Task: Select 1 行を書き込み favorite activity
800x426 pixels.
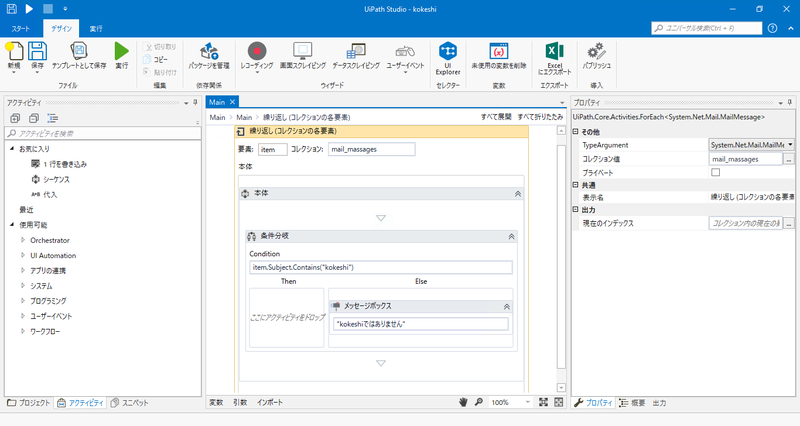Action: [x=59, y=164]
